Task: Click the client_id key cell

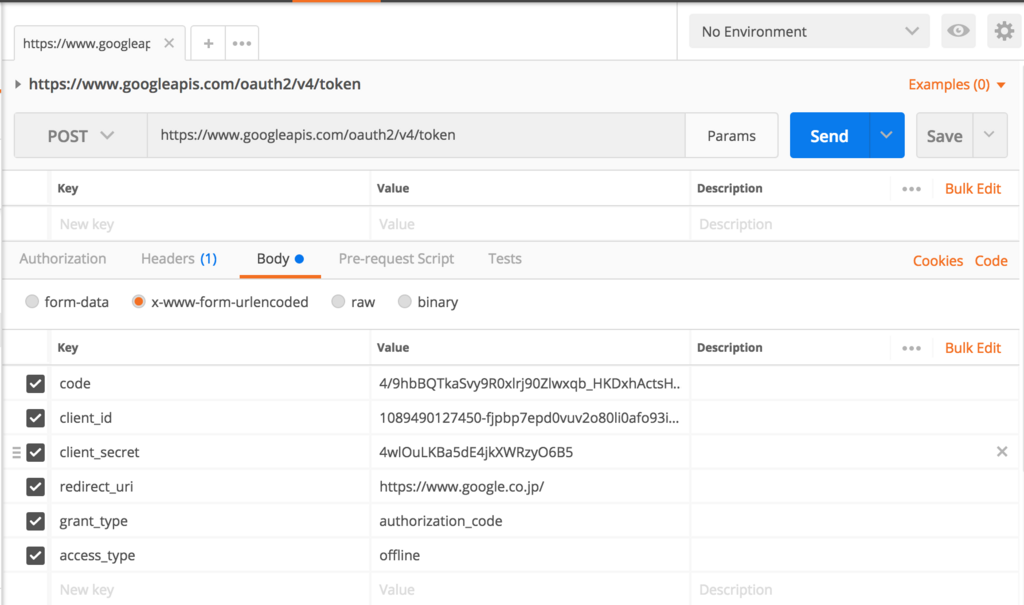Action: point(210,417)
